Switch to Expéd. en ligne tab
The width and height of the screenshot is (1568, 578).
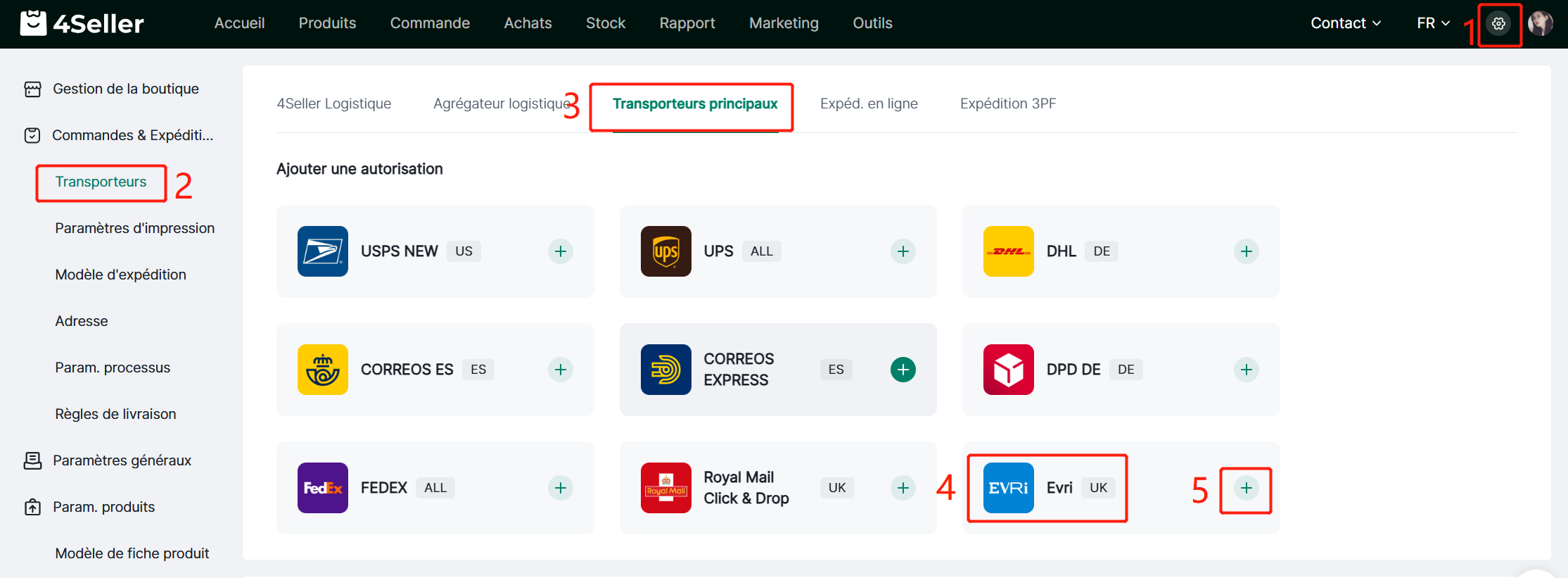[869, 103]
